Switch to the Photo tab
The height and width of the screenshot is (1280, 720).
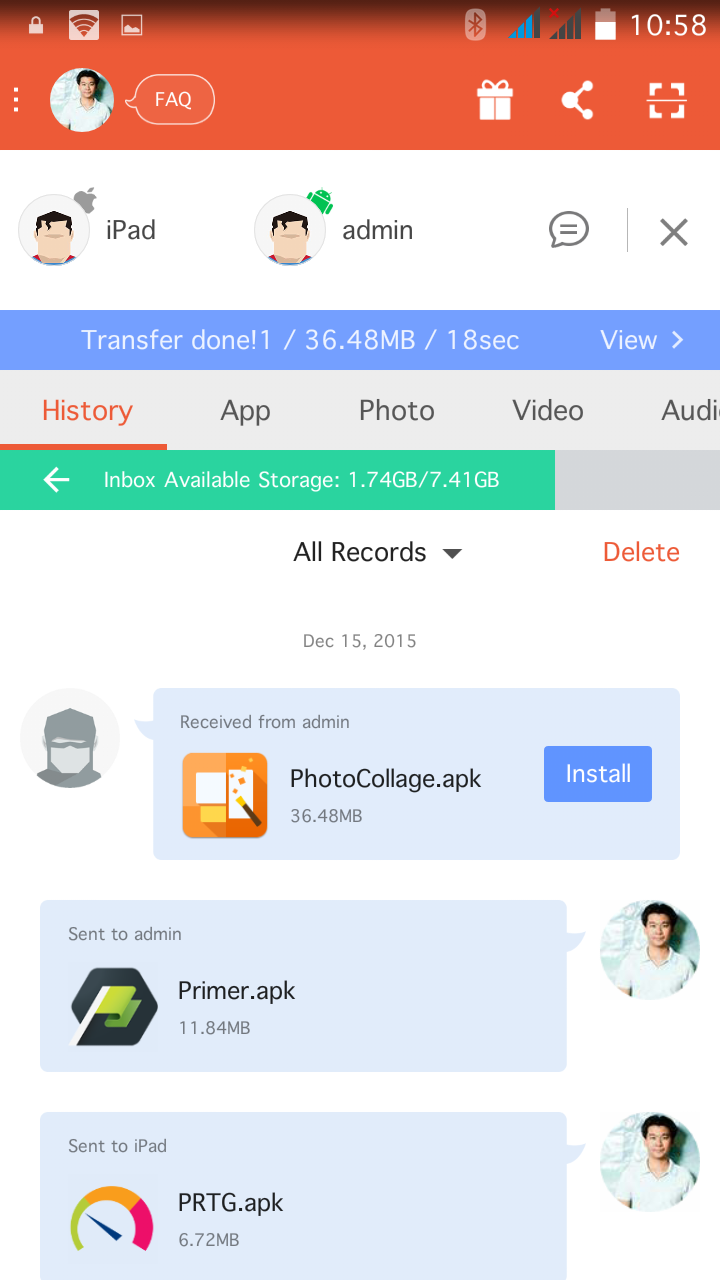point(396,410)
